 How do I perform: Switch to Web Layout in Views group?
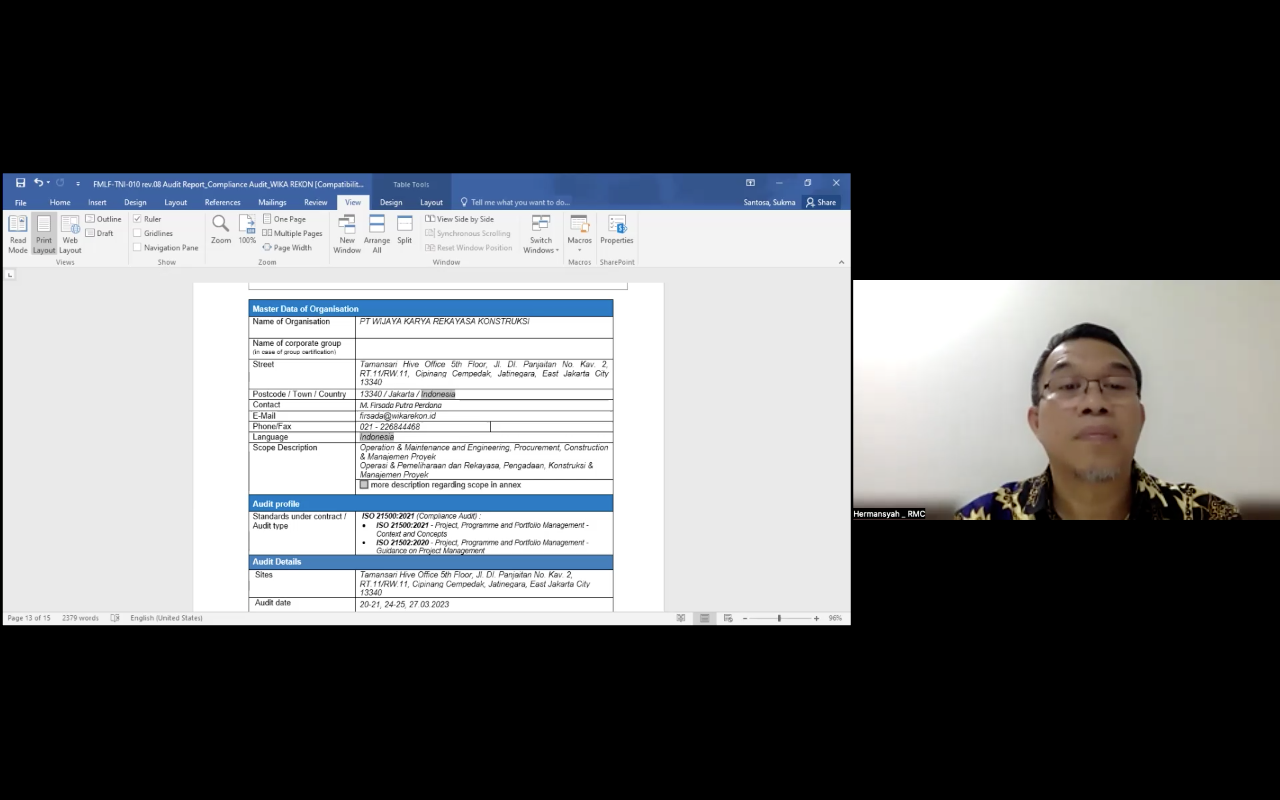[70, 236]
